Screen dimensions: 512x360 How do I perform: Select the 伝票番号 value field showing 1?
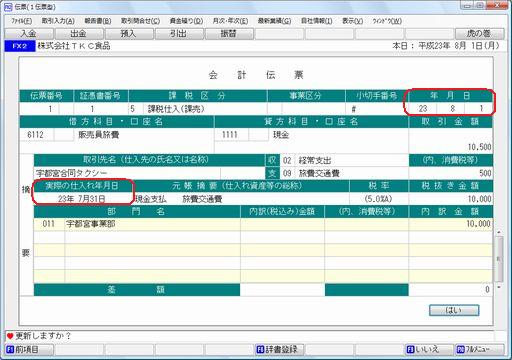pyautogui.click(x=39, y=109)
